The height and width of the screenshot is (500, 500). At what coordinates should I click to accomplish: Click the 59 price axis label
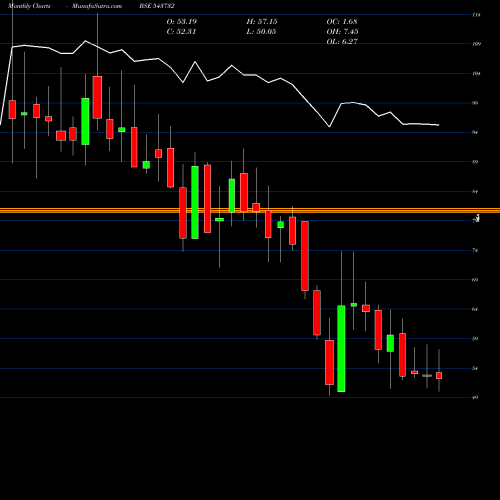tap(476, 339)
